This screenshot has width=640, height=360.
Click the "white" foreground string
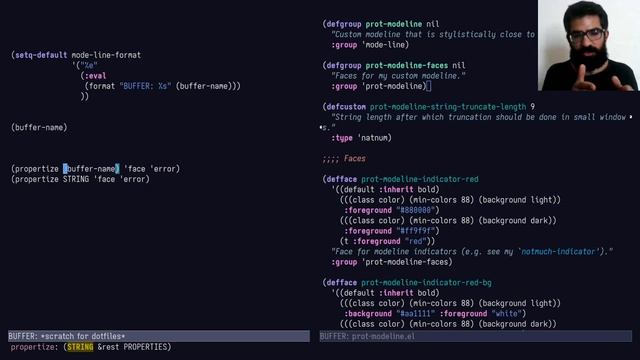[507, 314]
